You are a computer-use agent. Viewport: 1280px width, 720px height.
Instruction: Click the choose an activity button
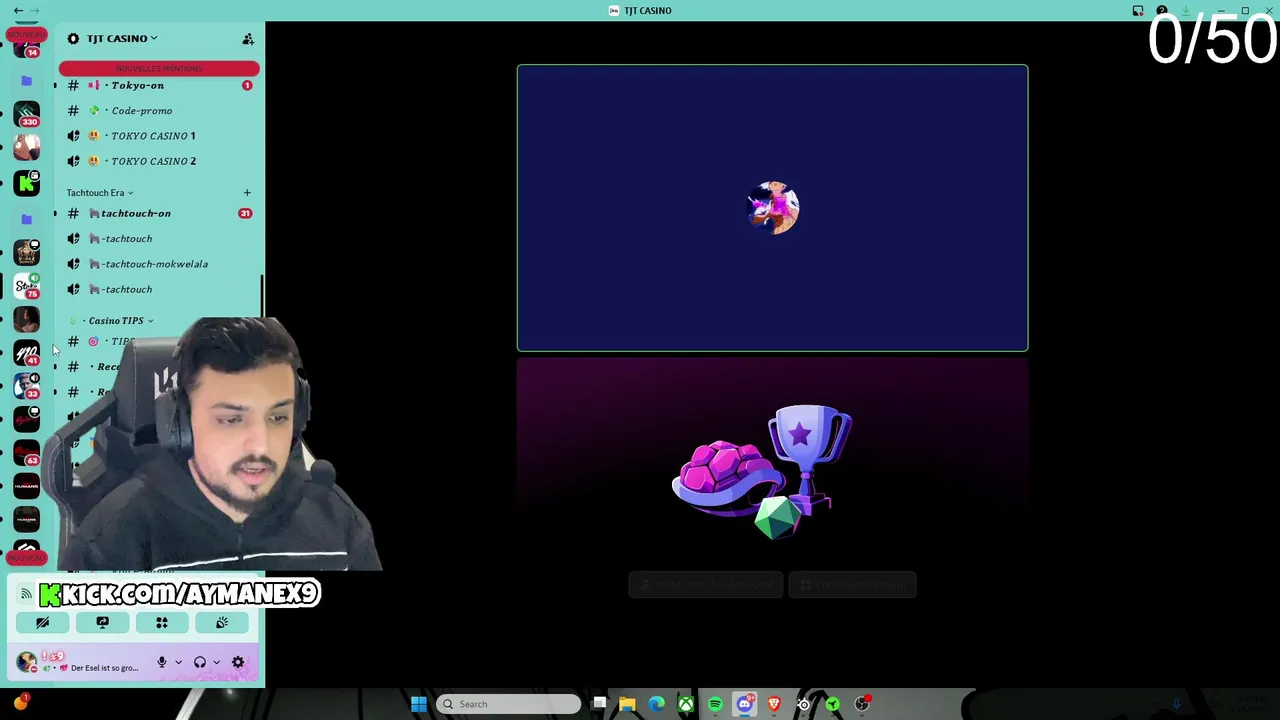tap(853, 585)
